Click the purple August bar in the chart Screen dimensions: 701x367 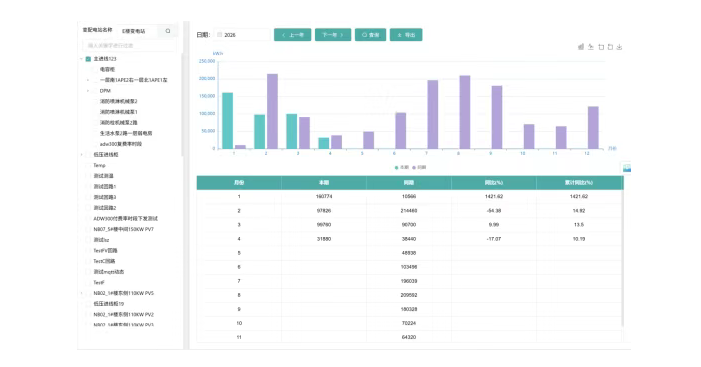pos(465,112)
